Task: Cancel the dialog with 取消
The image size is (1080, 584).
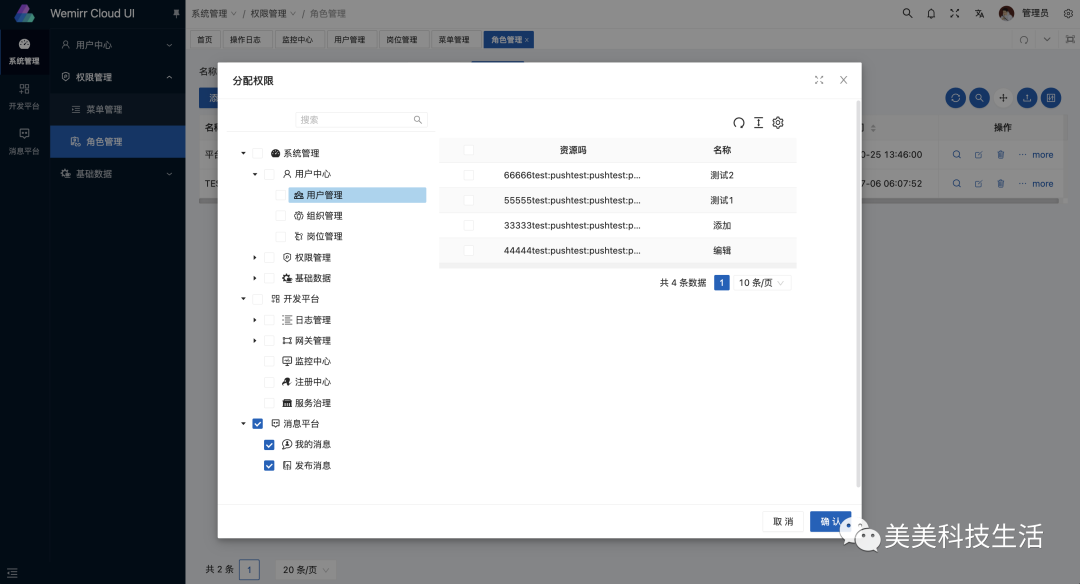Action: click(782, 521)
